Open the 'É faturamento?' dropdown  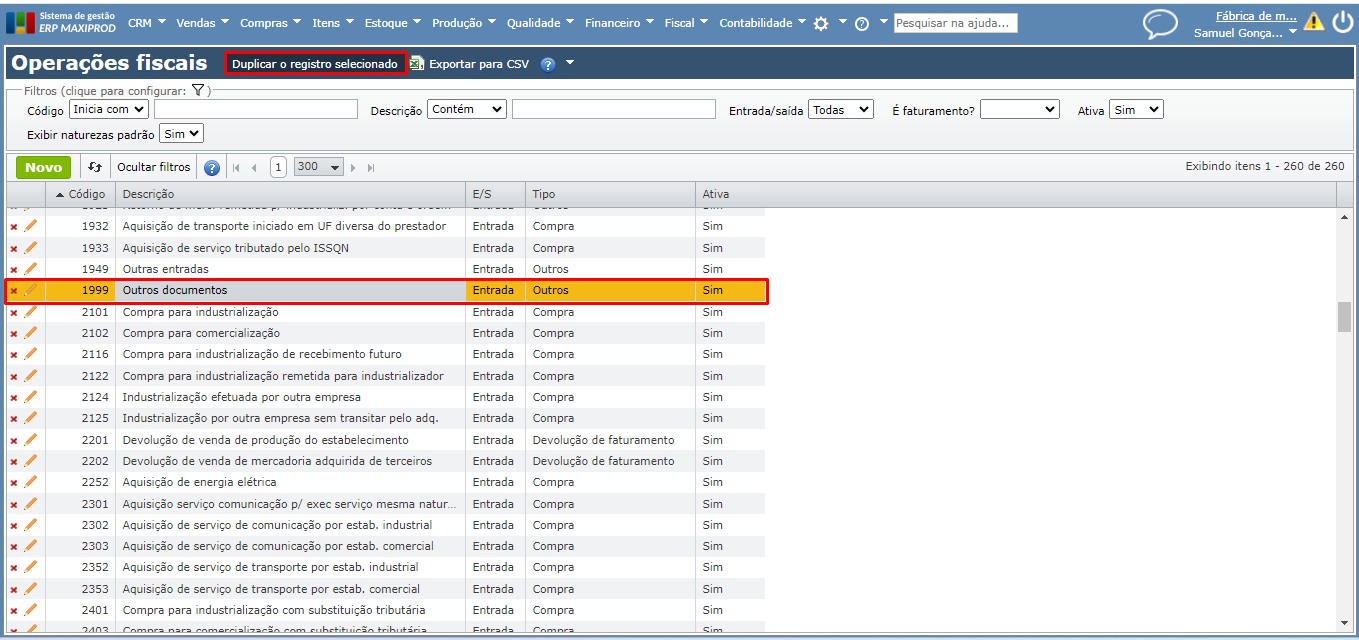point(1019,109)
